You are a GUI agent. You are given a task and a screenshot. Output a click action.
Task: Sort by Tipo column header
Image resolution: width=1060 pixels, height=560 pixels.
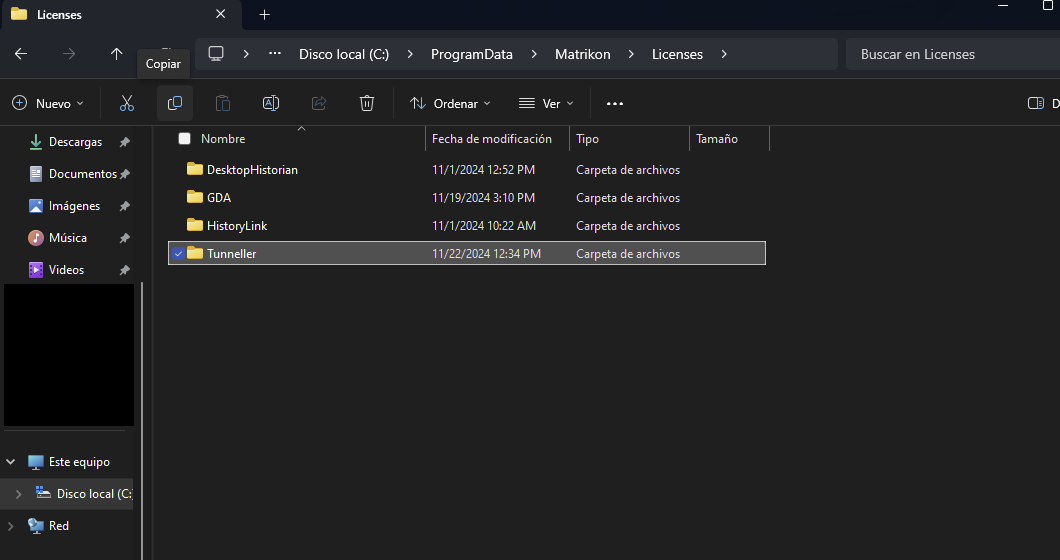pos(587,139)
